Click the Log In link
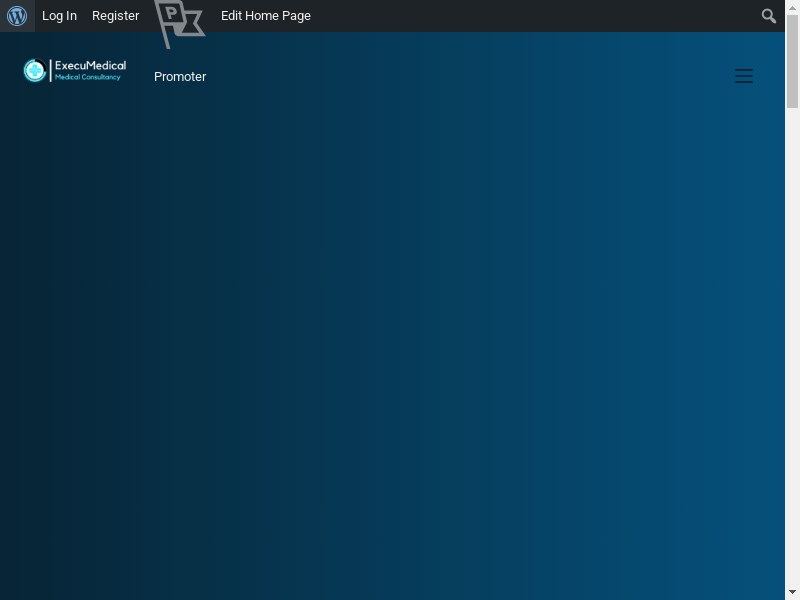Viewport: 800px width, 600px height. 59,16
